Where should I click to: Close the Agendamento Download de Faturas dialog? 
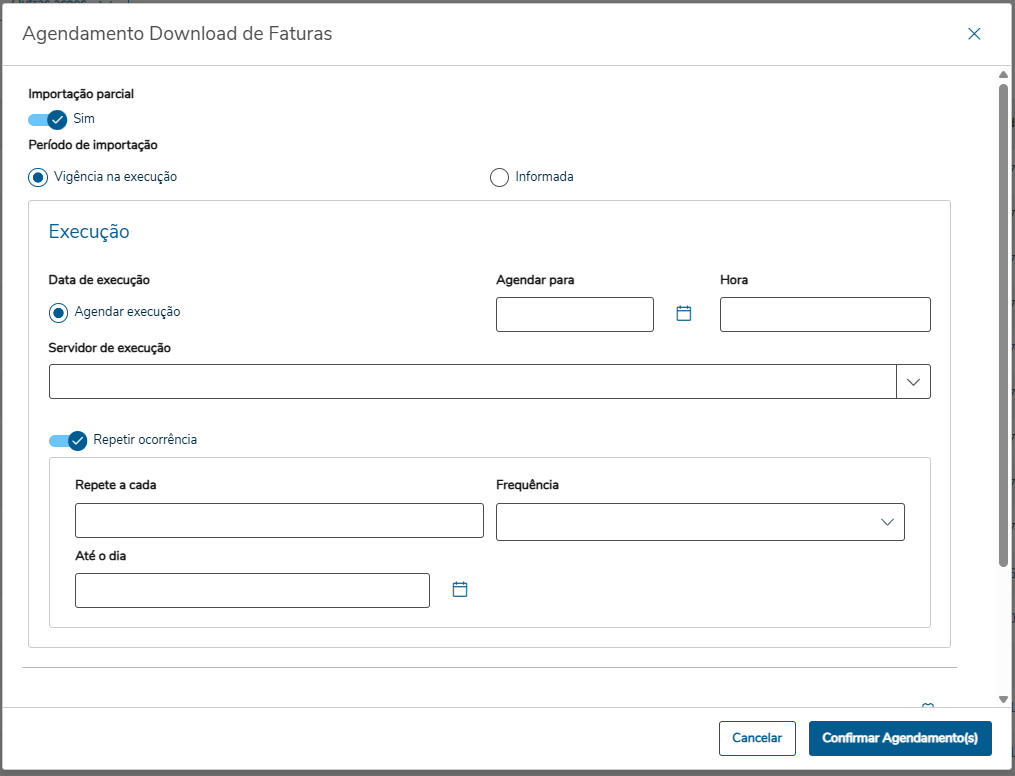pyautogui.click(x=974, y=34)
